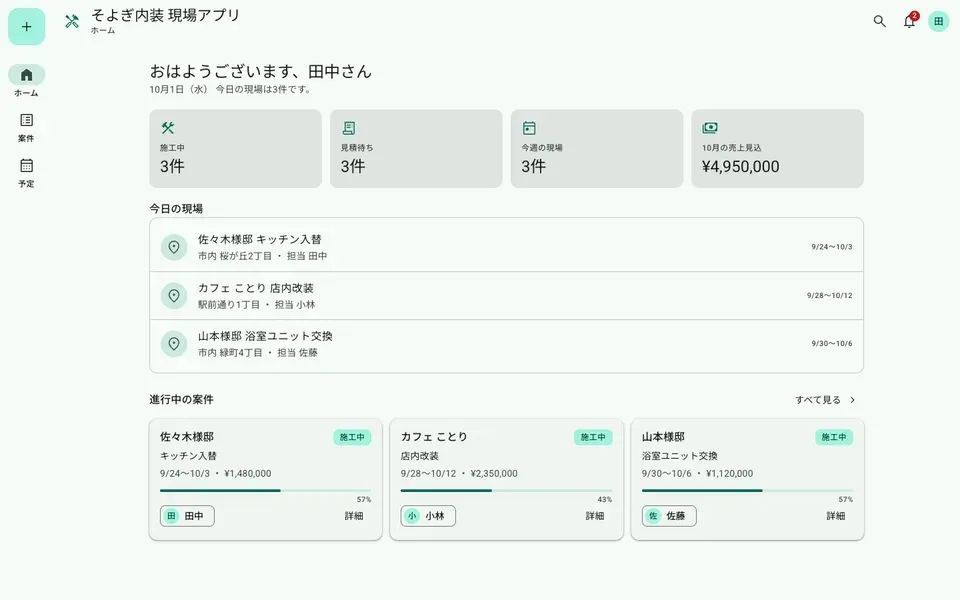Select 山本様邸 浴室ユニット交換 site row
The image size is (960, 600).
pyautogui.click(x=506, y=343)
